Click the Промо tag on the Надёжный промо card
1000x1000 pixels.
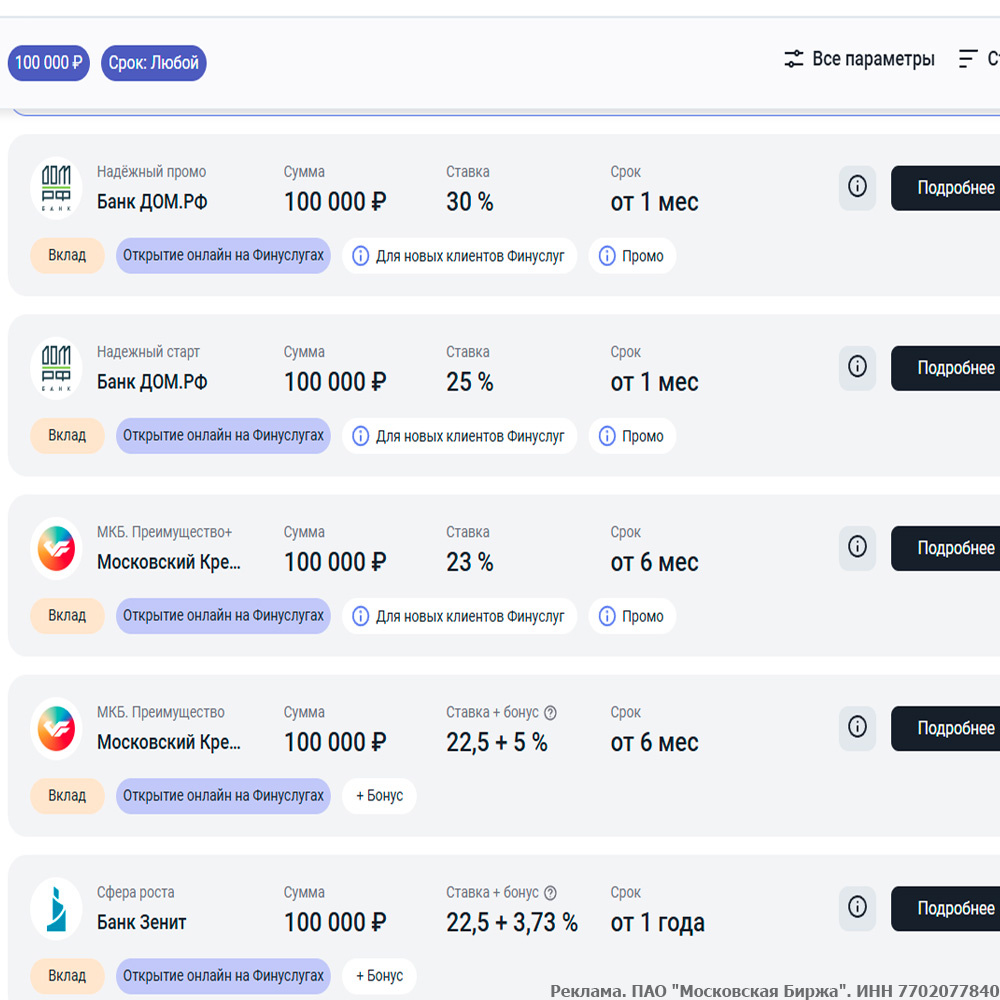pyautogui.click(x=632, y=256)
